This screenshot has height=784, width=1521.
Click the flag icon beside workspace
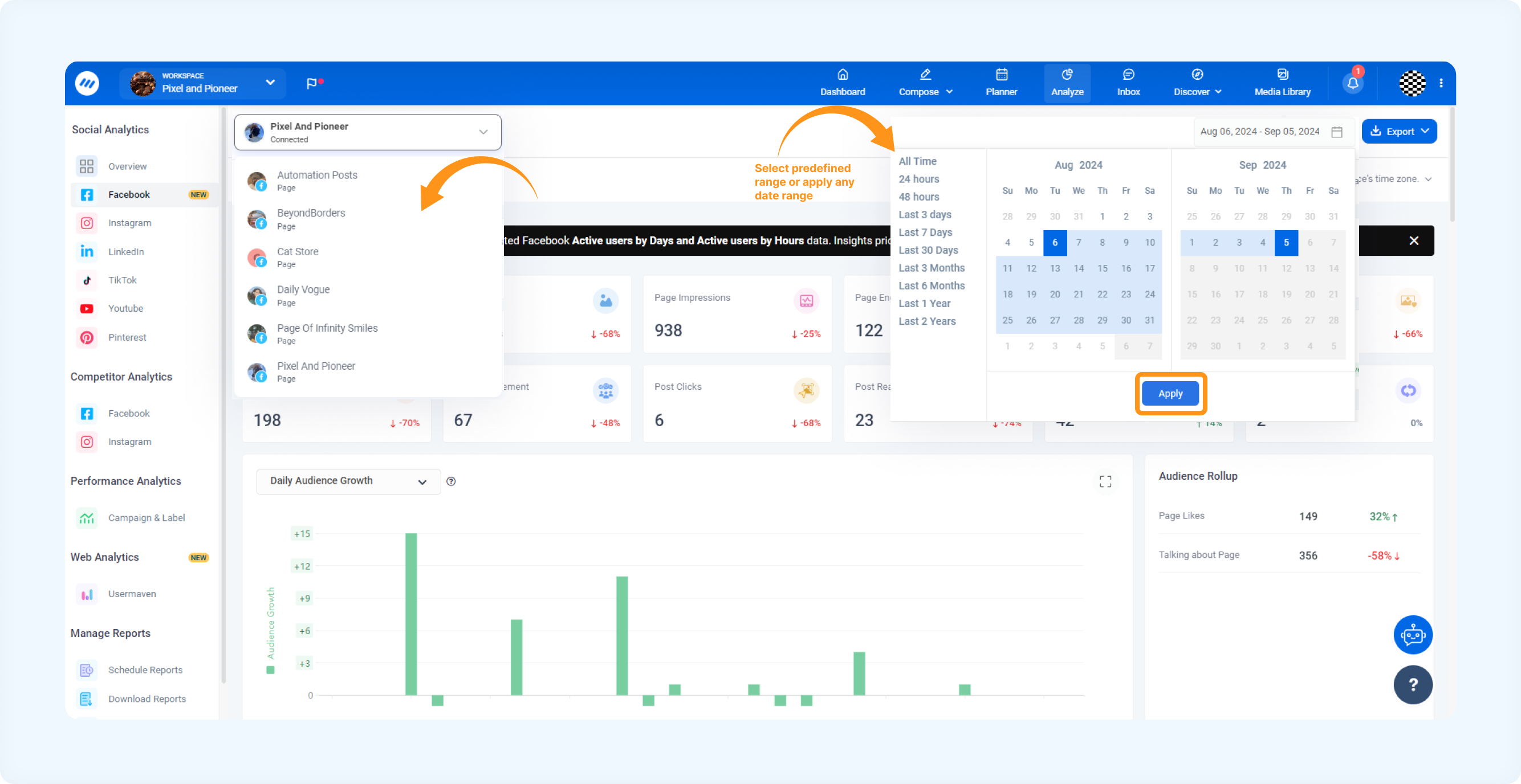(312, 83)
